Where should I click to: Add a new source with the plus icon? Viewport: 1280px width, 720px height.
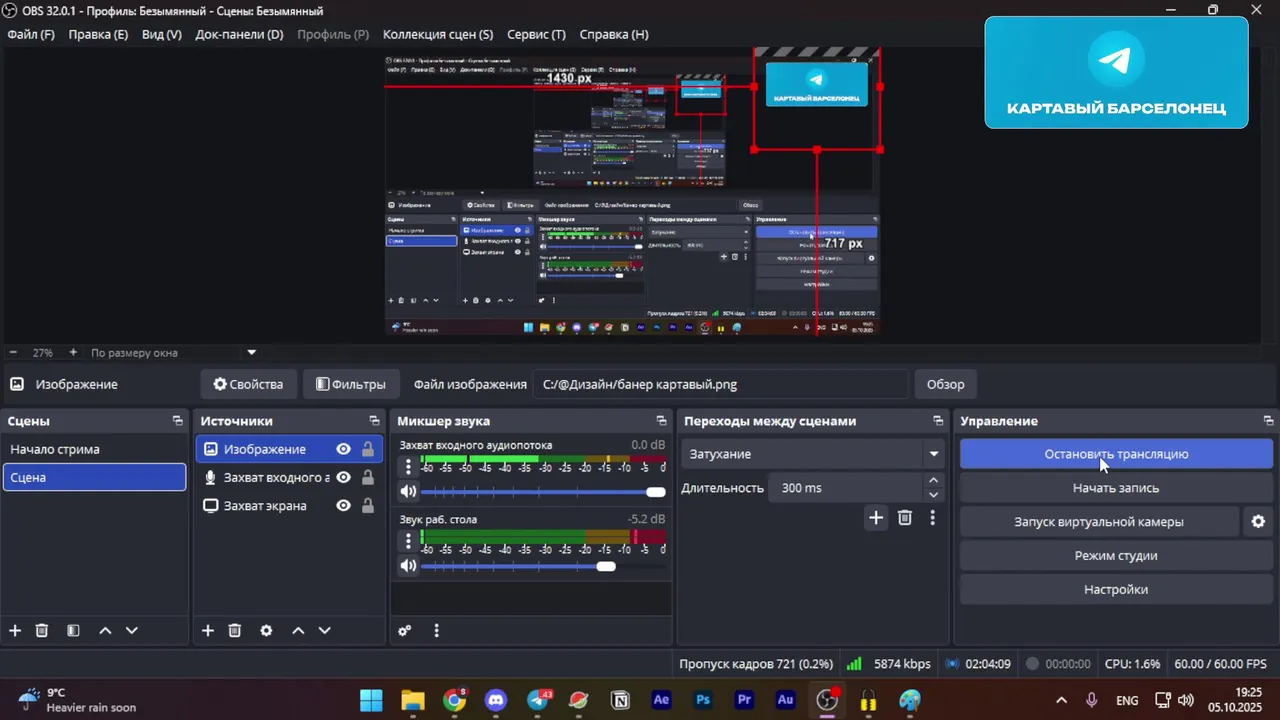(208, 631)
